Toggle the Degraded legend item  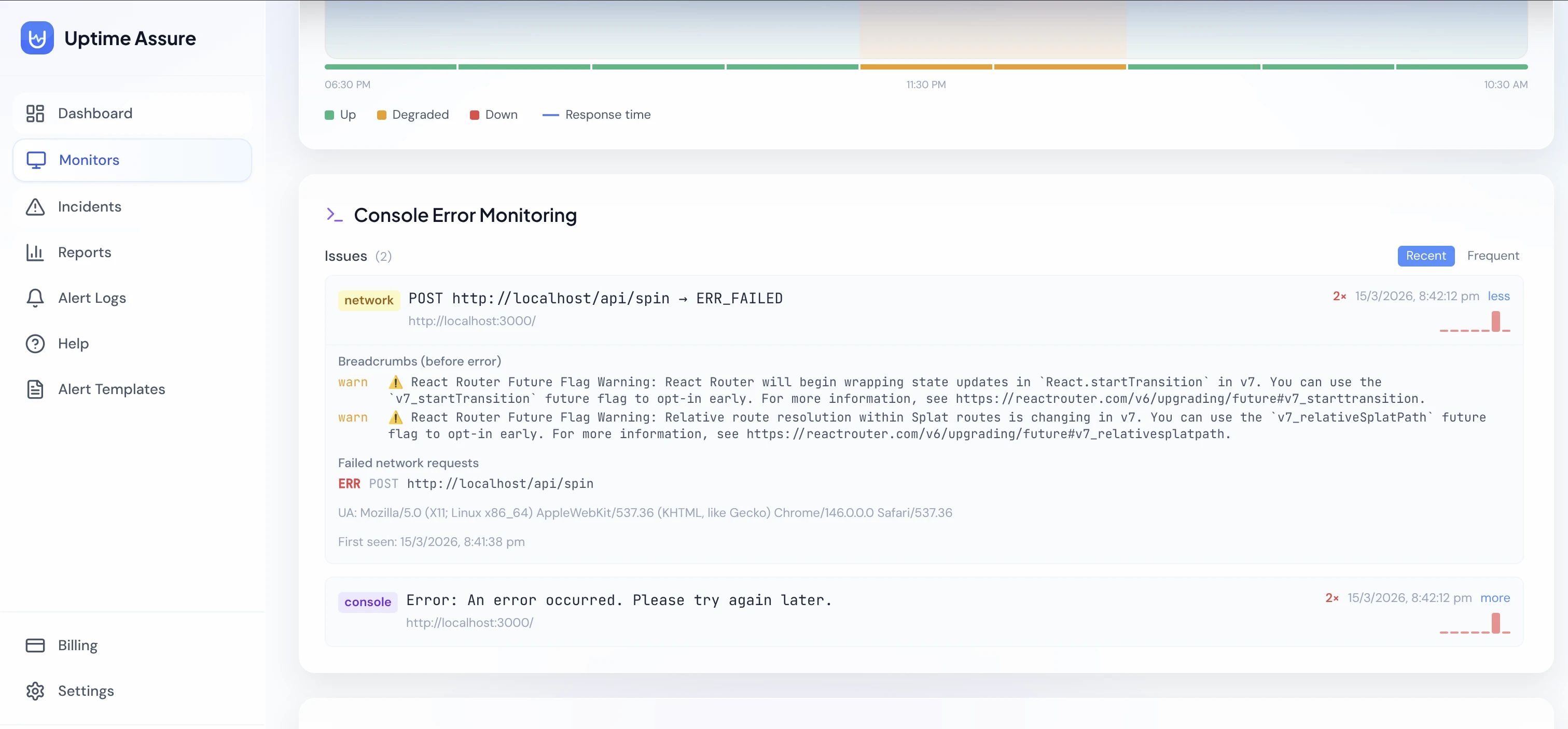pyautogui.click(x=413, y=115)
